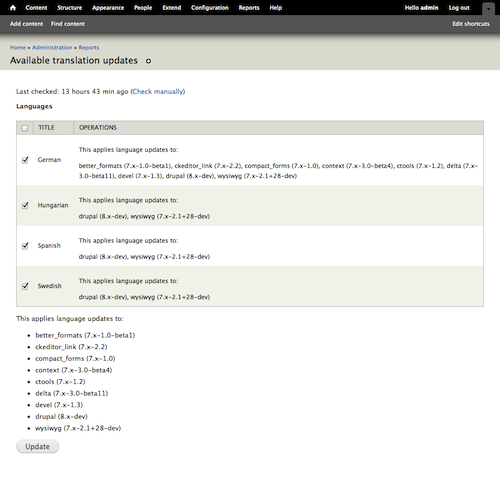Uncheck the Spanish language checkbox

click(25, 246)
